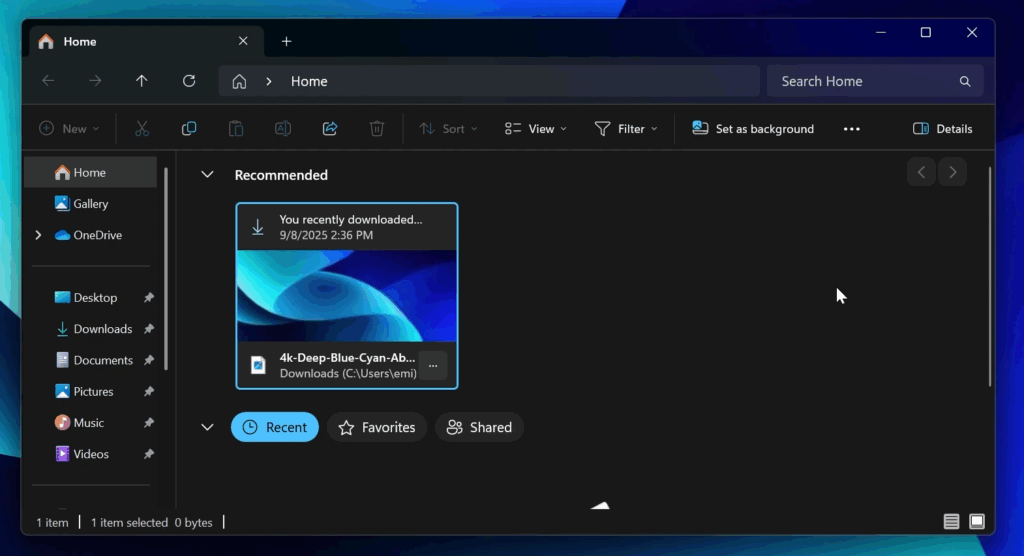Switch to list details view icon
The image size is (1024, 556).
pyautogui.click(x=951, y=522)
